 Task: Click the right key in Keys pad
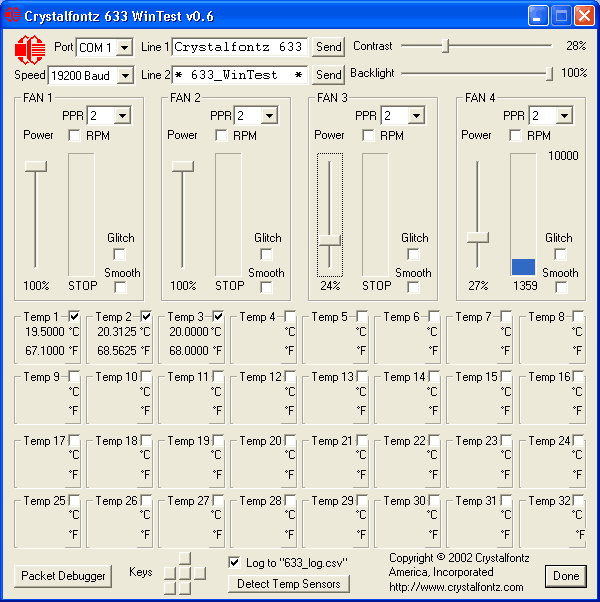click(200, 573)
